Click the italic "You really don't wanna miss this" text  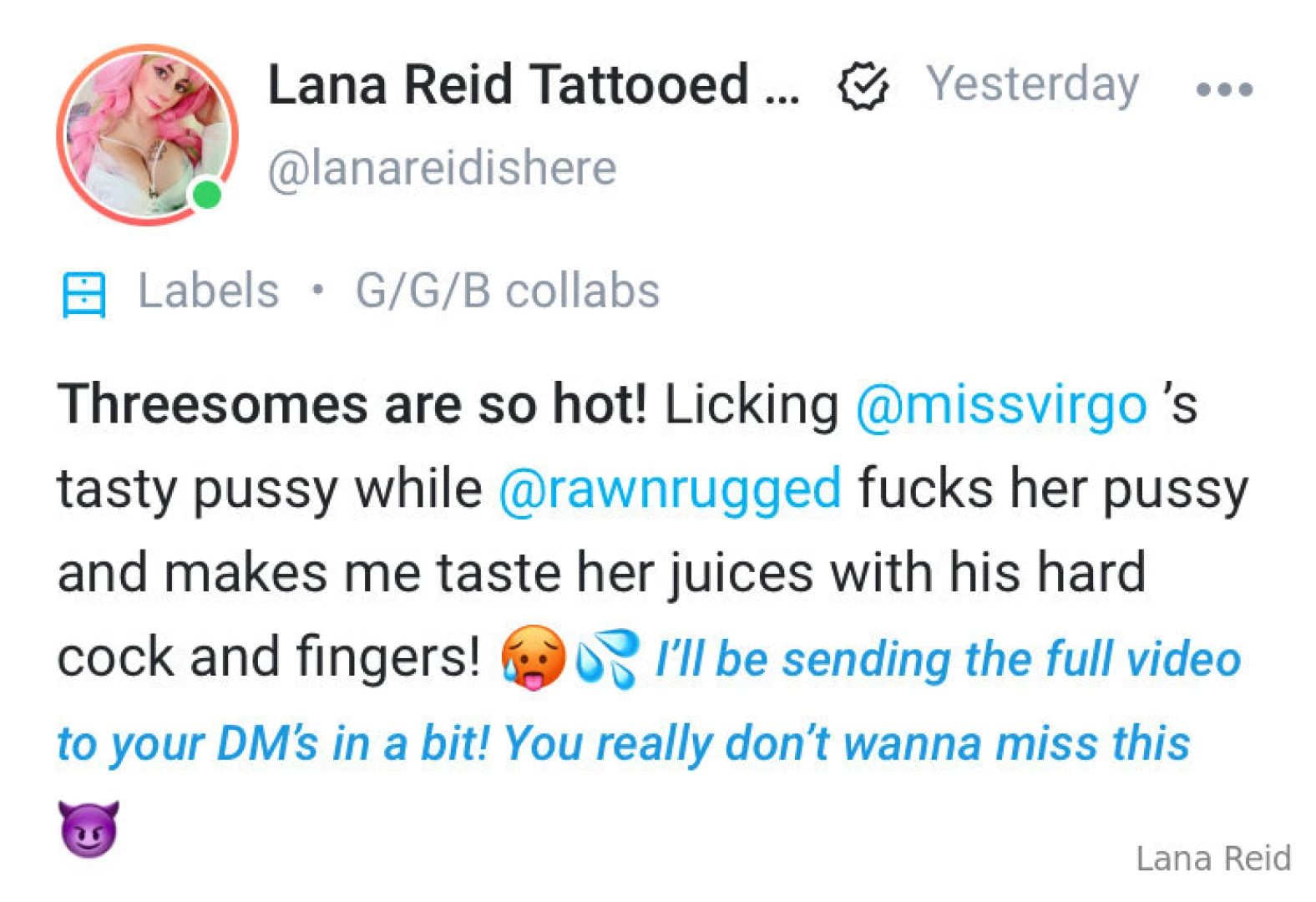tap(847, 743)
